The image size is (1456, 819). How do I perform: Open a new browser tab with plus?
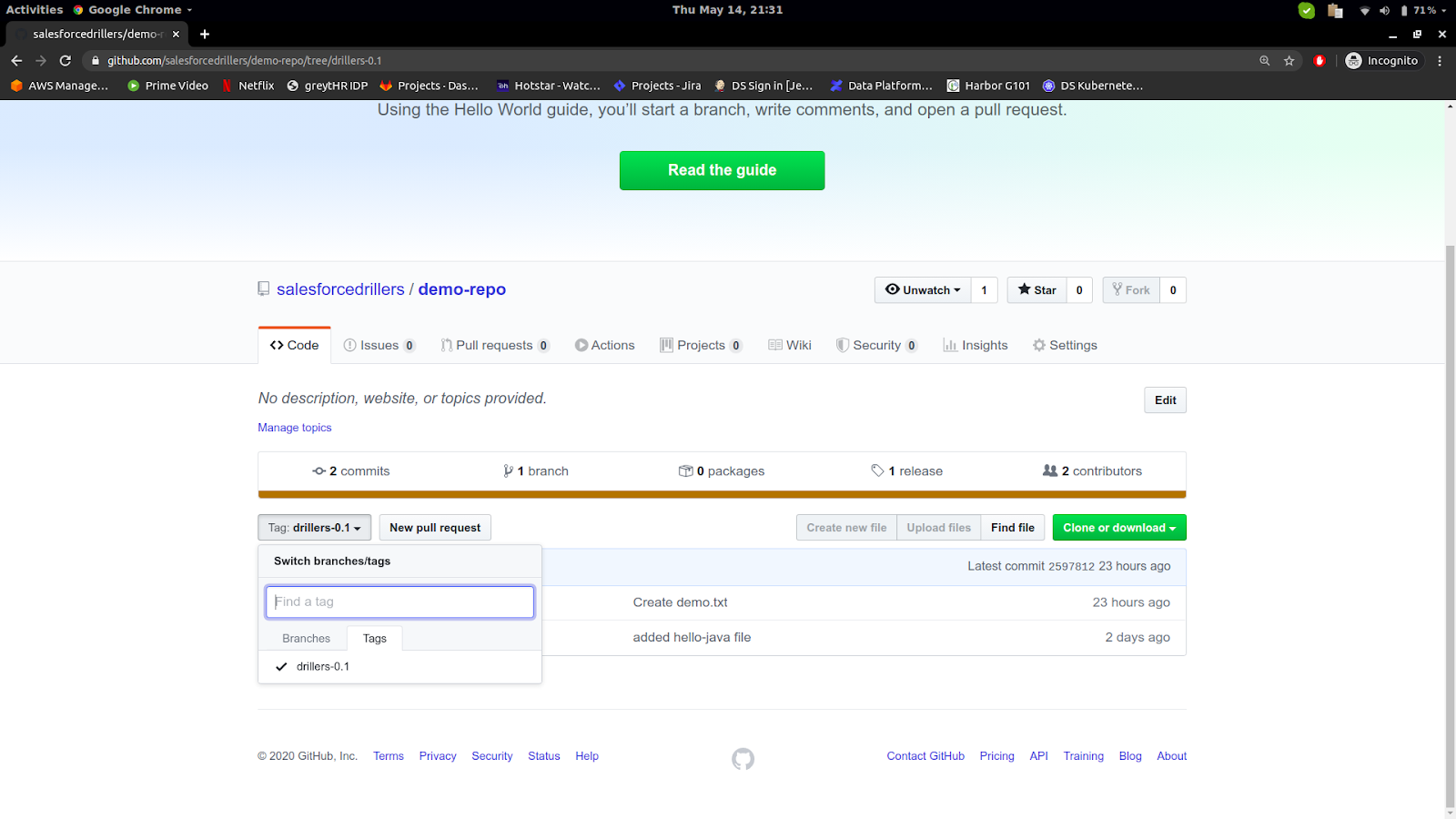(205, 34)
